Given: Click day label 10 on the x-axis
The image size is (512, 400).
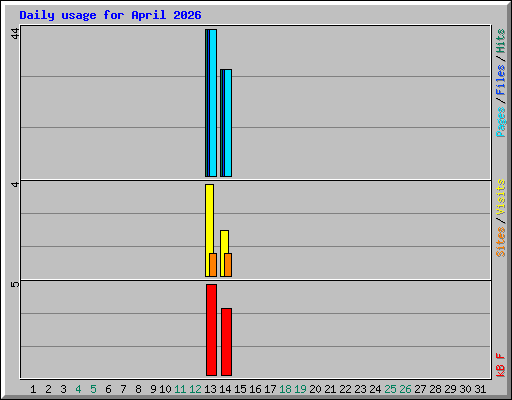Looking at the screenshot, I should coord(165,389).
